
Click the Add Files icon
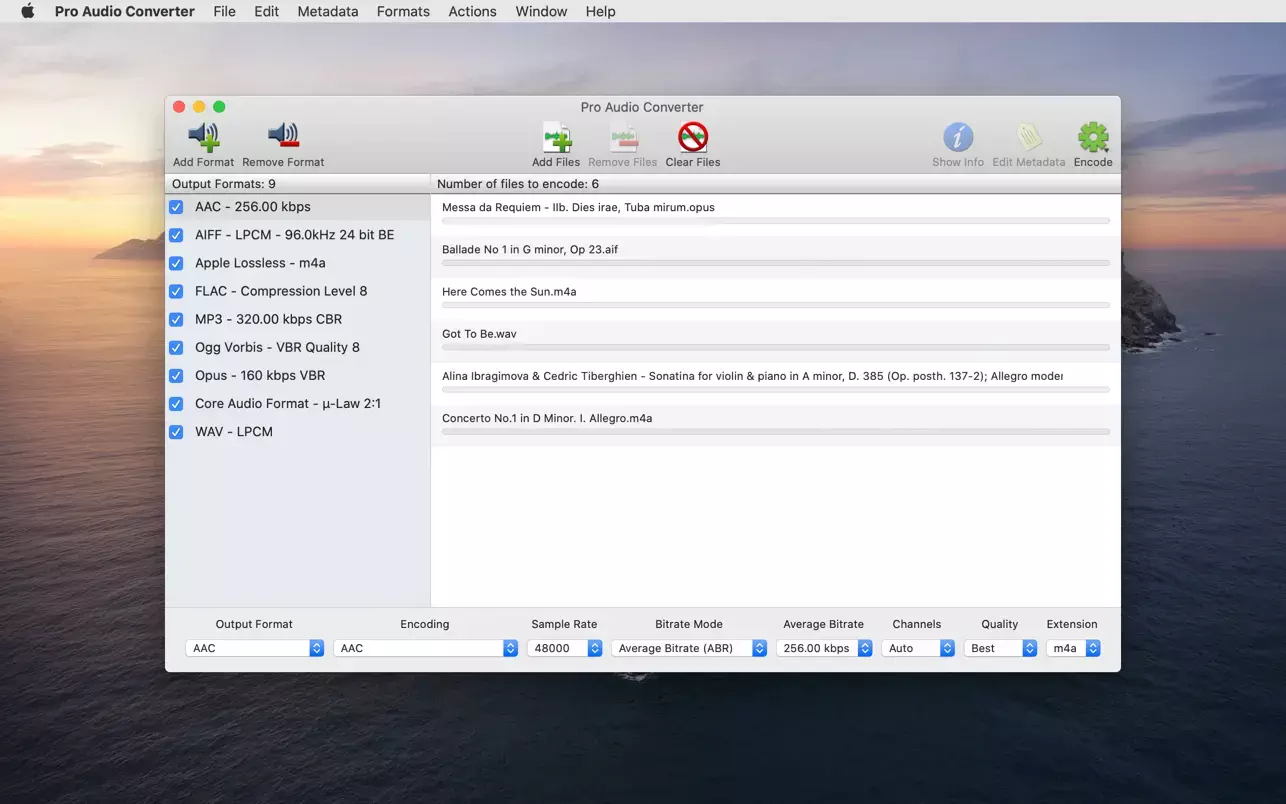556,137
